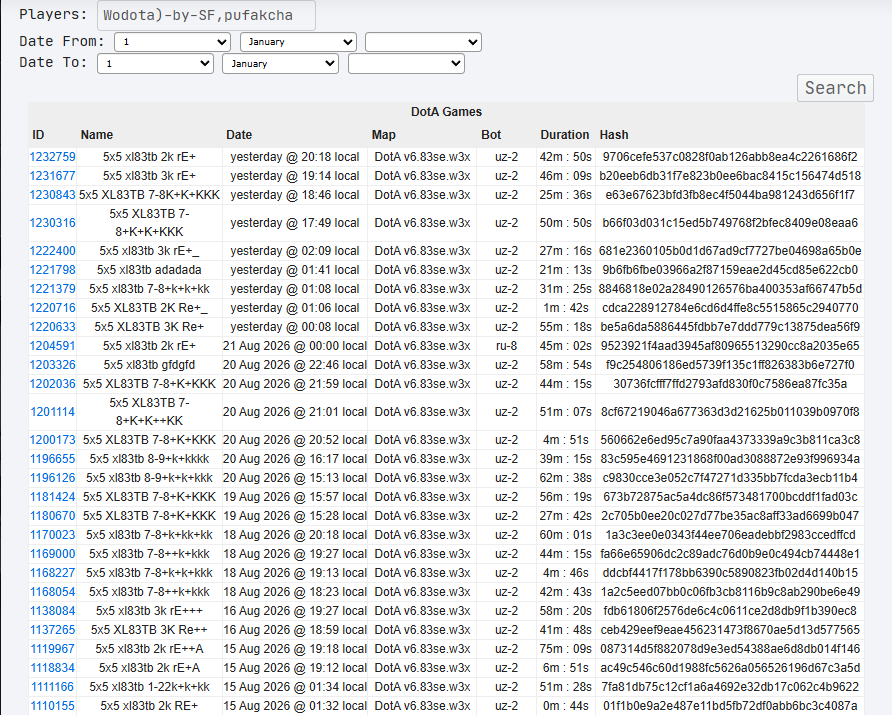Open game ID 1118834

click(52, 668)
